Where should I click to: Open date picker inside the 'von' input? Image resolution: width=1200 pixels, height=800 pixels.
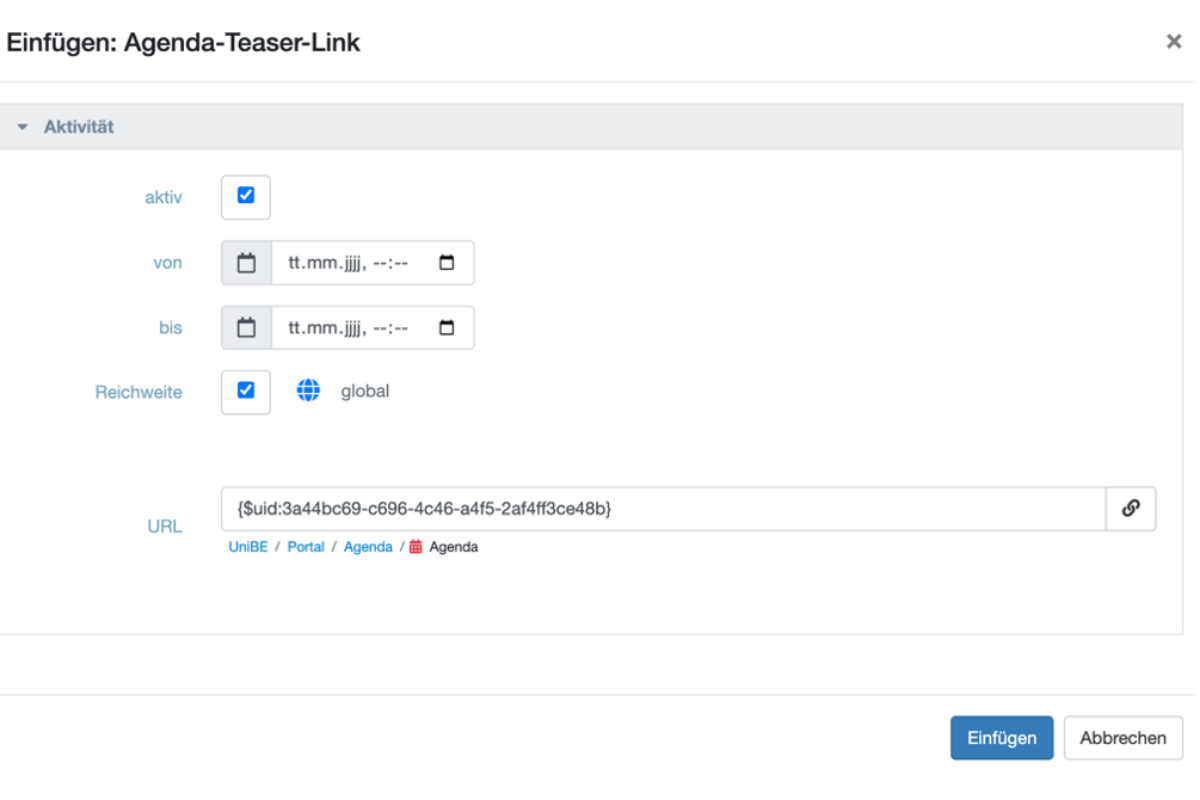(447, 263)
